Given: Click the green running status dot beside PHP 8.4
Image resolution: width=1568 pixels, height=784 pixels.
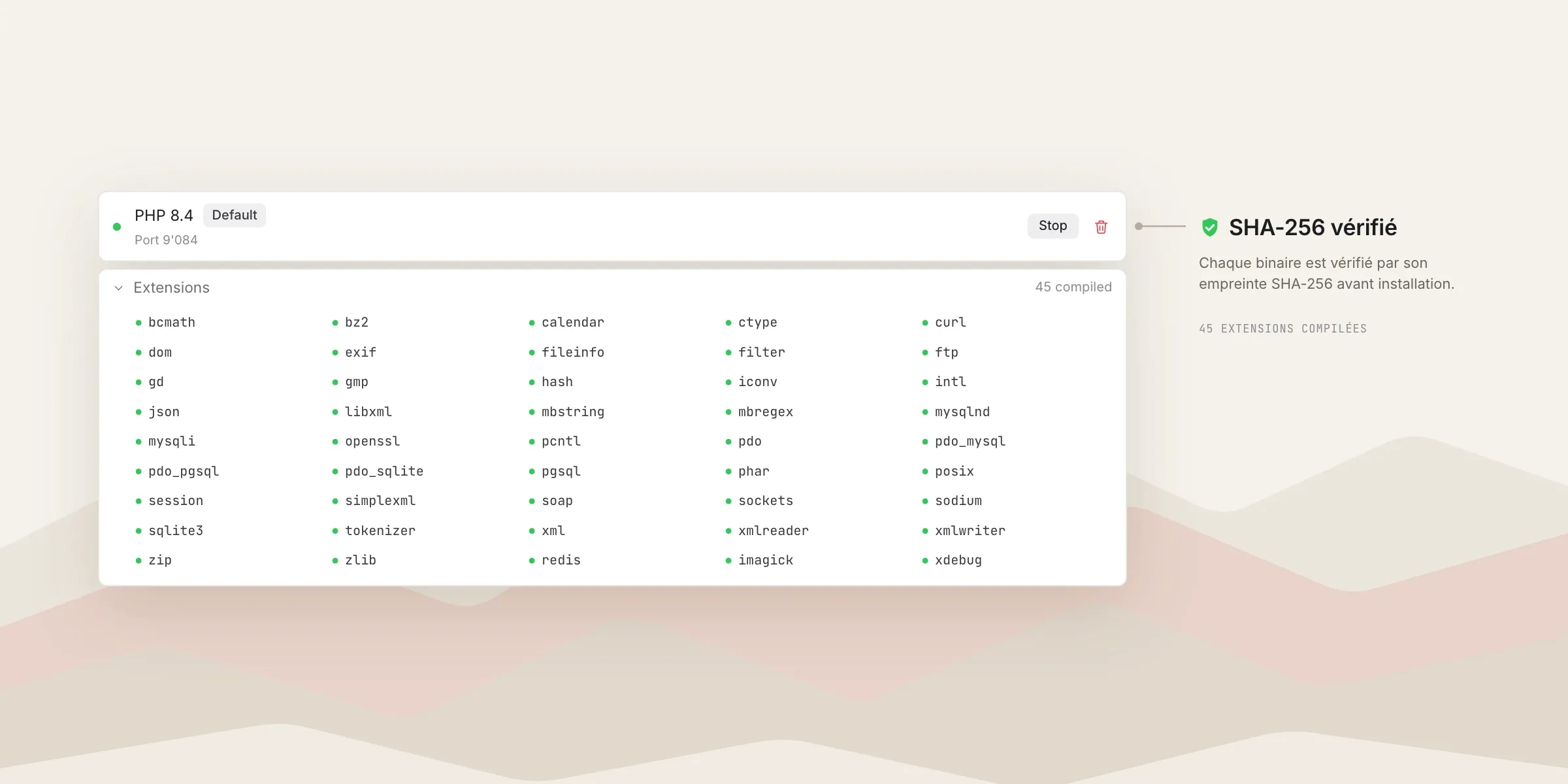Looking at the screenshot, I should click(x=117, y=227).
